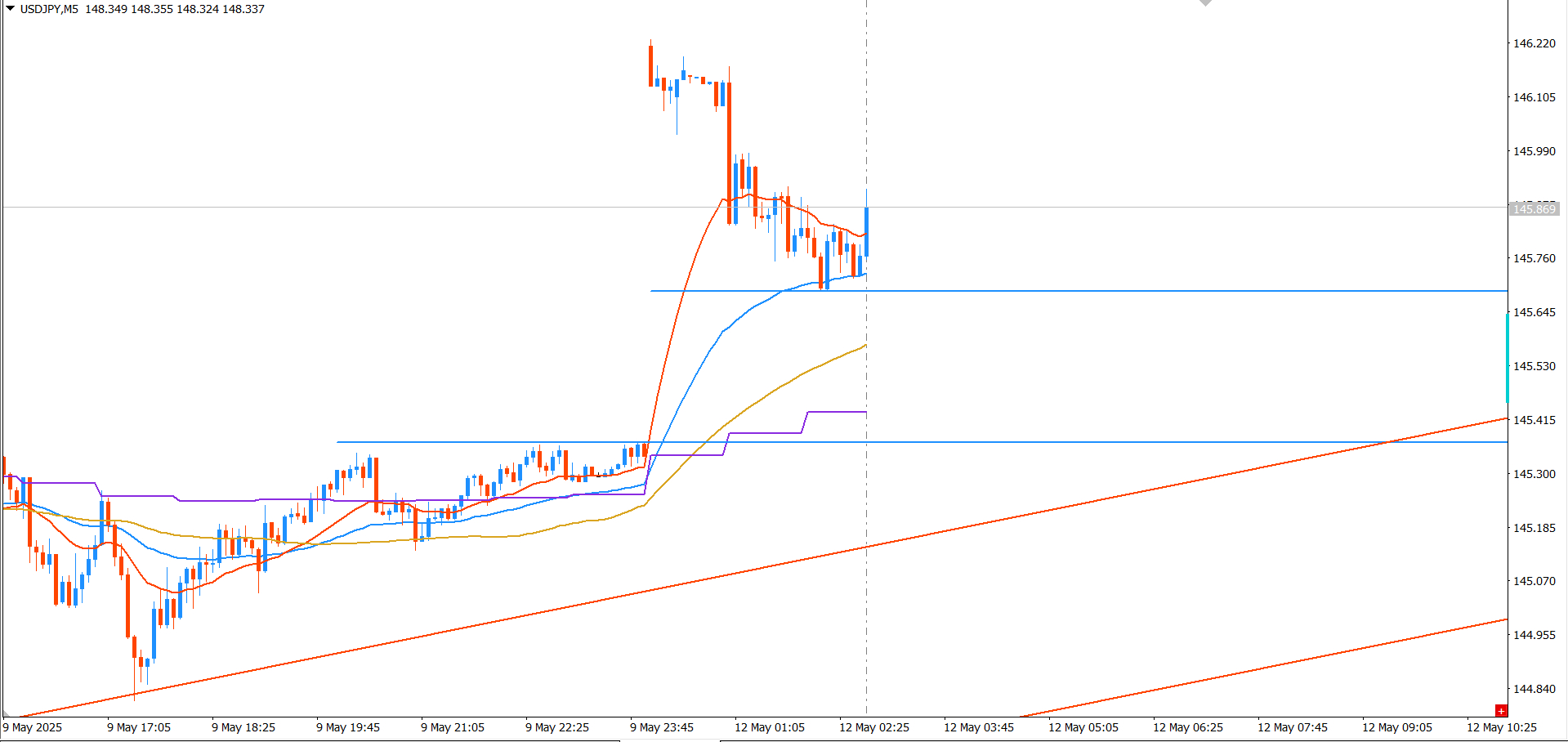This screenshot has width=1568, height=742.
Task: Open the dropdown arrow beside USDJPY,M5
Action: click(x=11, y=8)
